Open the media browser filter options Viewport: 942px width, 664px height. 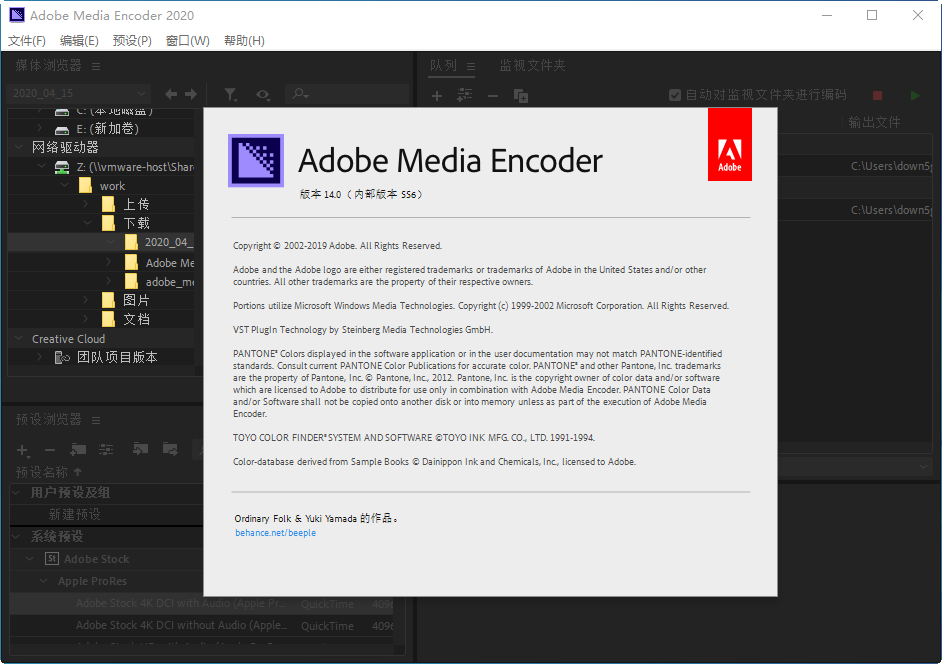pos(231,94)
